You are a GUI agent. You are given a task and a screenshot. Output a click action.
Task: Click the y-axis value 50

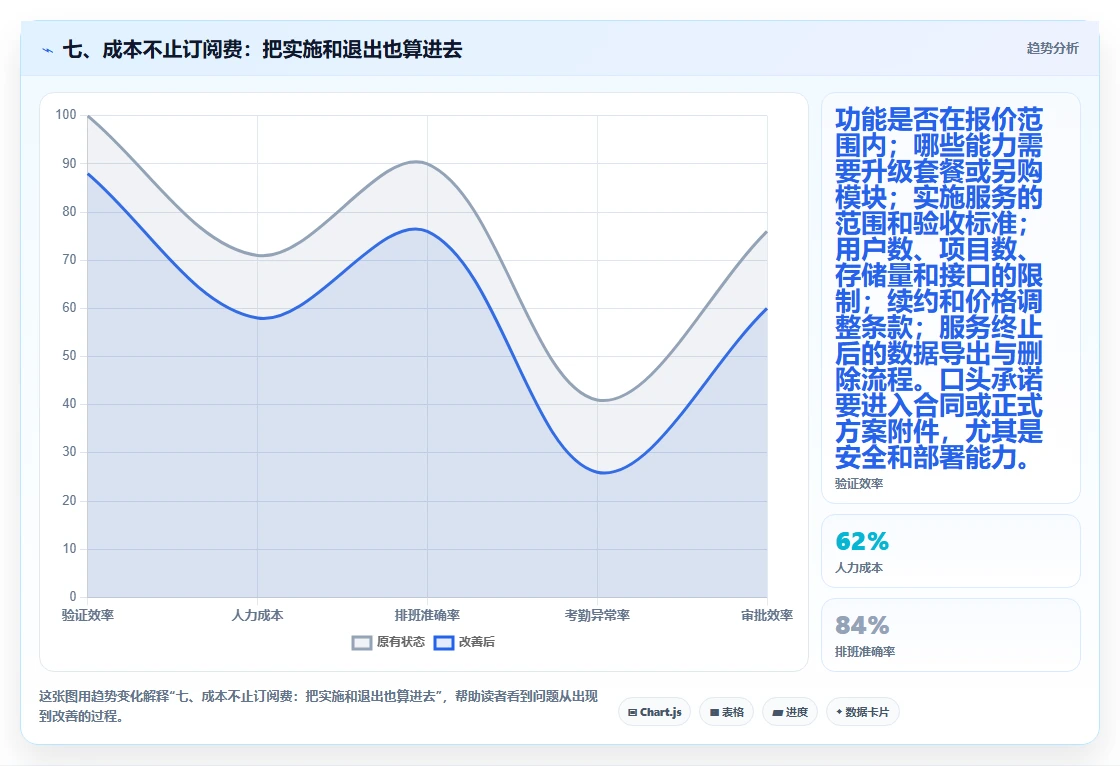point(69,356)
